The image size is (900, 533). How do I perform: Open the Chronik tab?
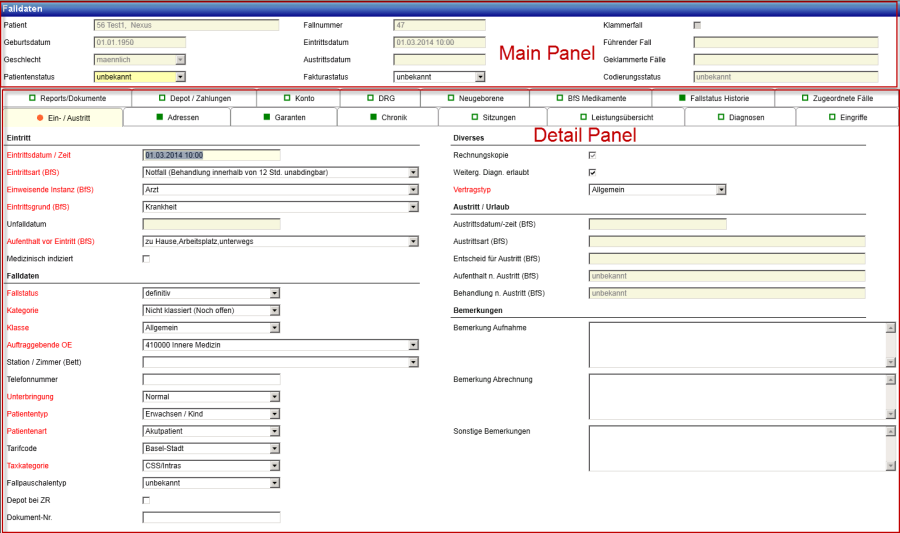point(388,117)
